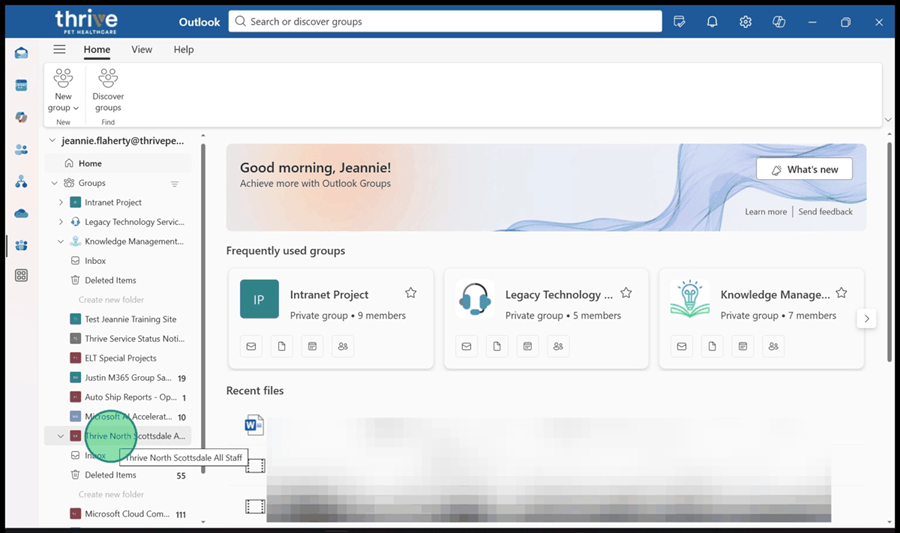
Task: Toggle the hamburger navigation pane button
Action: point(59,49)
